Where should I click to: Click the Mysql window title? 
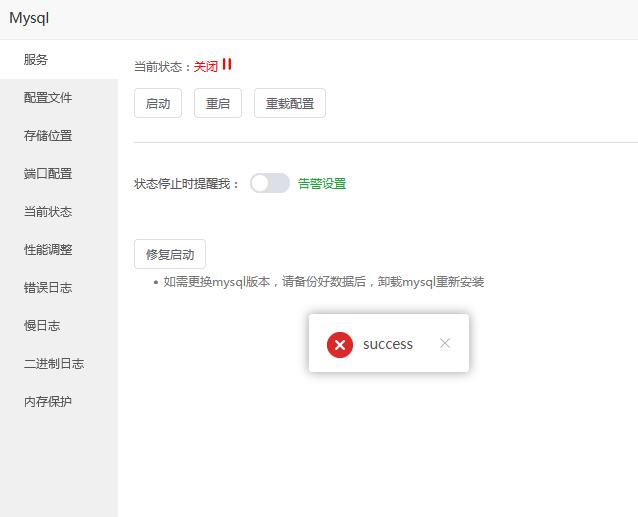point(29,18)
